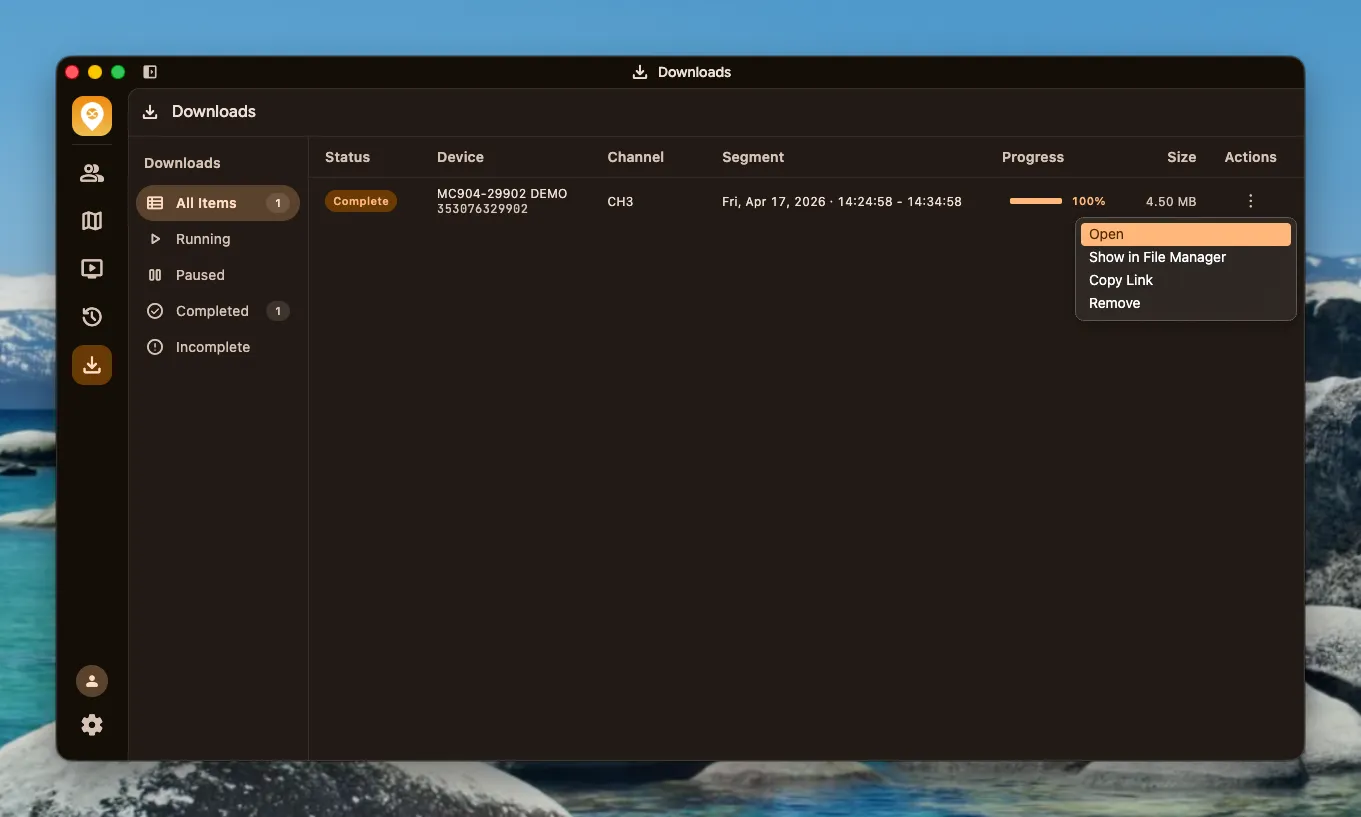
Task: Select the highlighted downloads sidebar icon
Action: pyautogui.click(x=92, y=365)
